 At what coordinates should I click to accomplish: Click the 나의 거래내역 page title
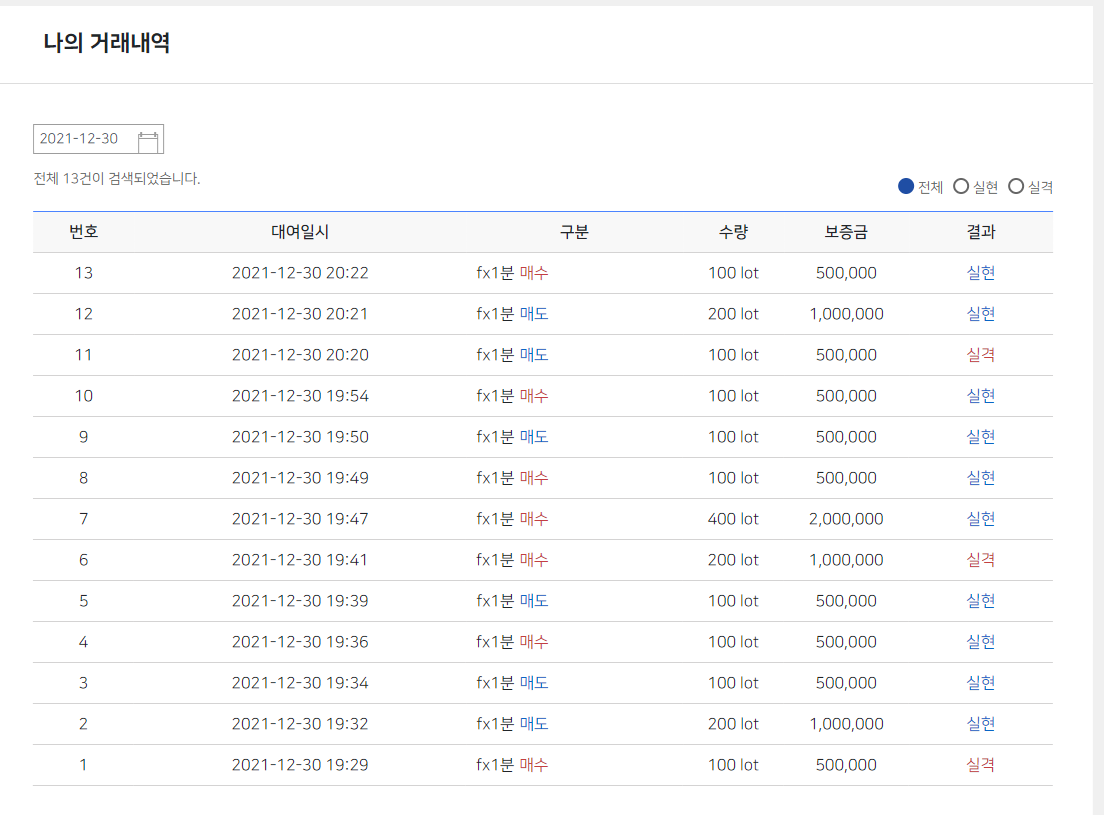coord(106,43)
